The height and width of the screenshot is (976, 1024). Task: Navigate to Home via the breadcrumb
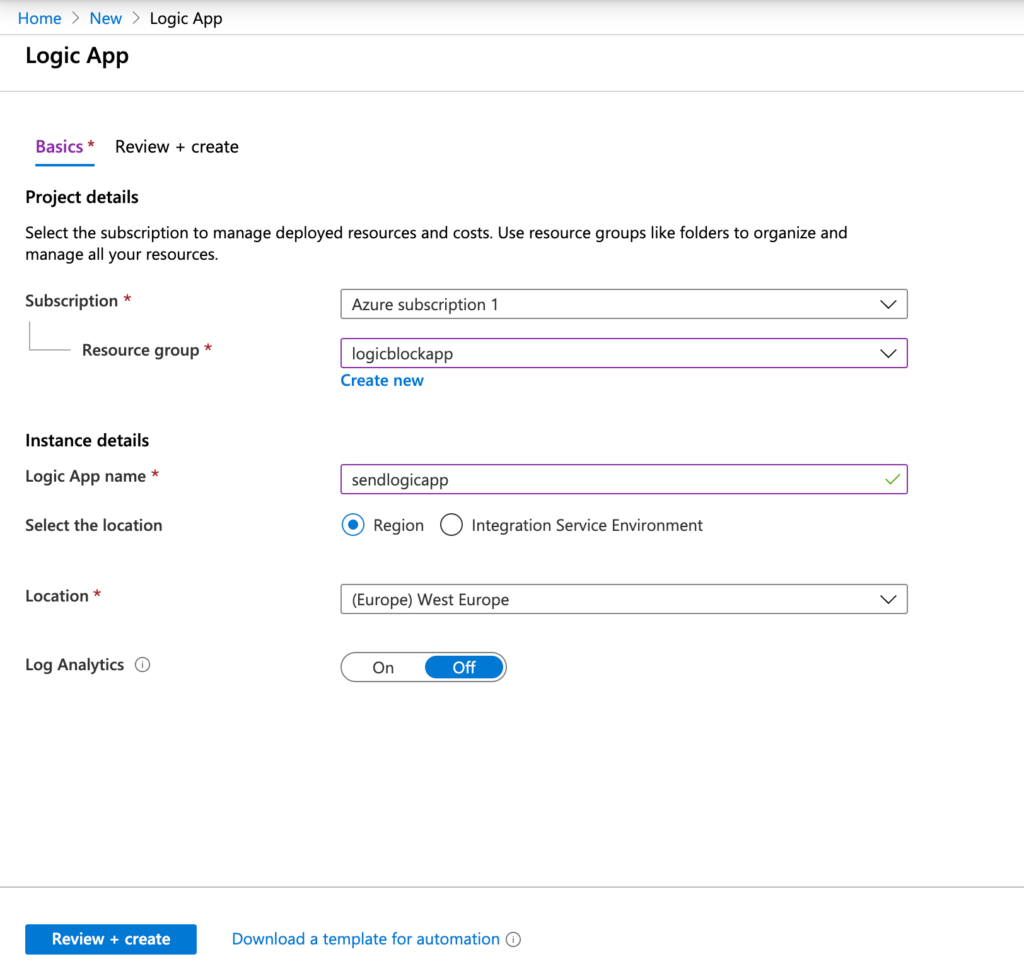pos(39,17)
